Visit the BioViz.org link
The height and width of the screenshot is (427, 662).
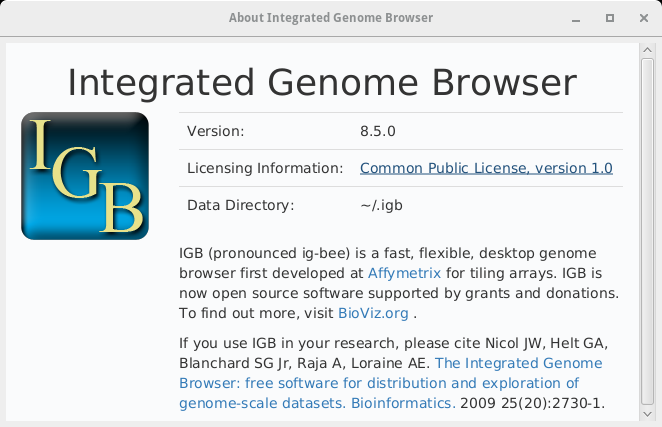(373, 314)
